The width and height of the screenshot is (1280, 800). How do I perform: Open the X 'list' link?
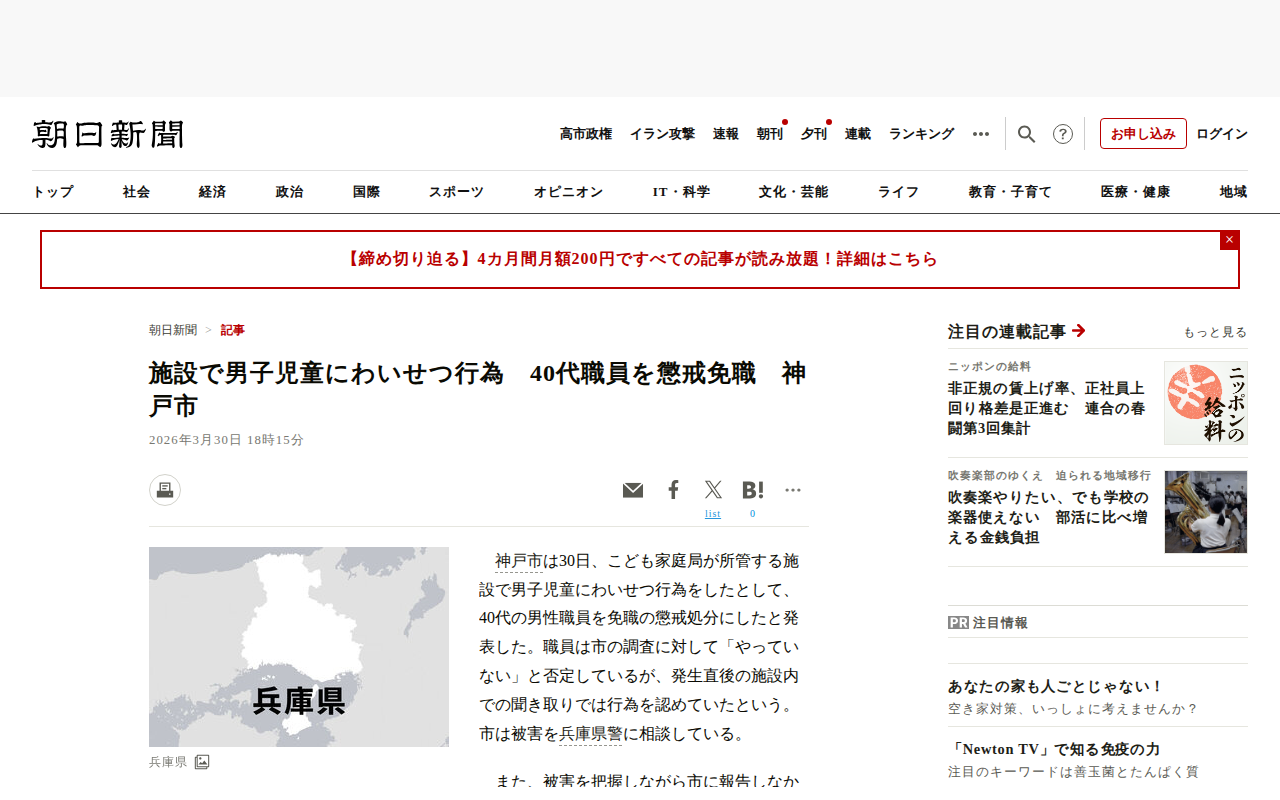point(713,514)
